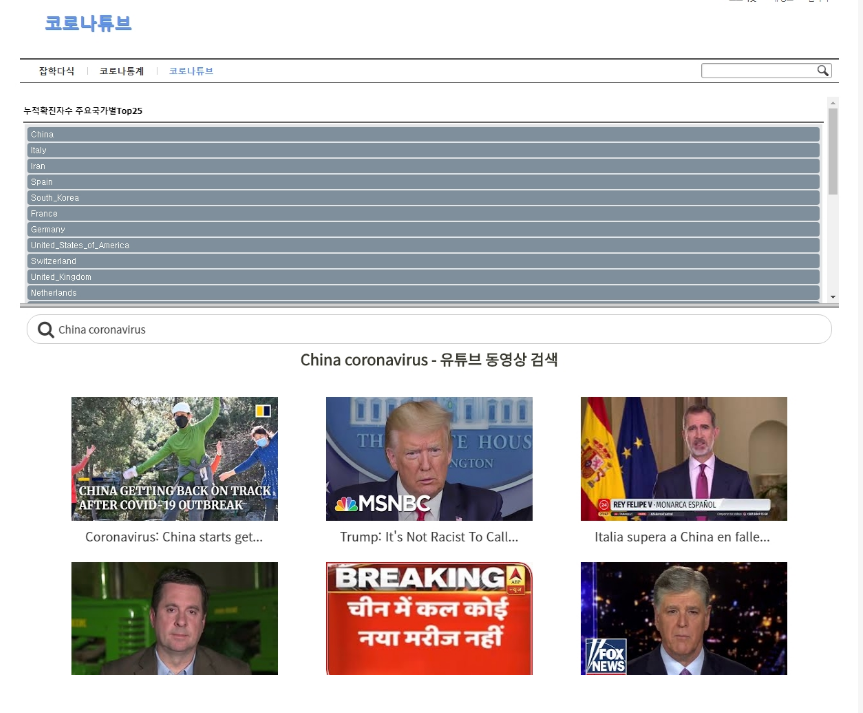Click the magnifier icon in top search box
This screenshot has height=713, width=863.
823,70
